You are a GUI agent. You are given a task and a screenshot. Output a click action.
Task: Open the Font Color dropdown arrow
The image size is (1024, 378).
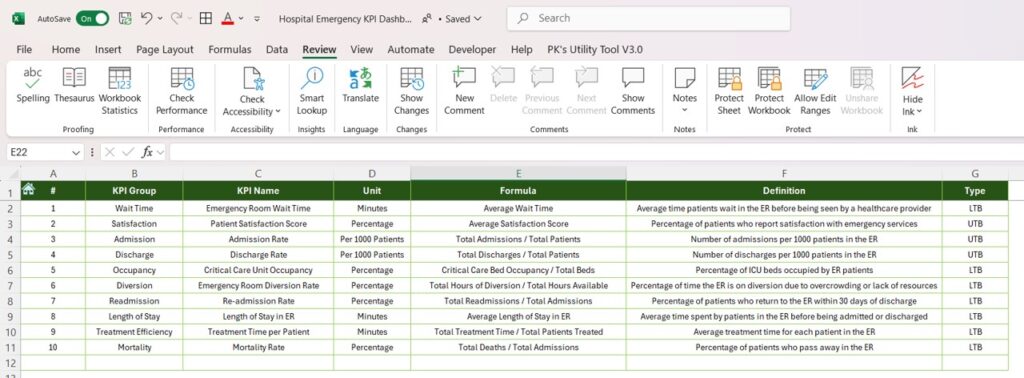(242, 19)
